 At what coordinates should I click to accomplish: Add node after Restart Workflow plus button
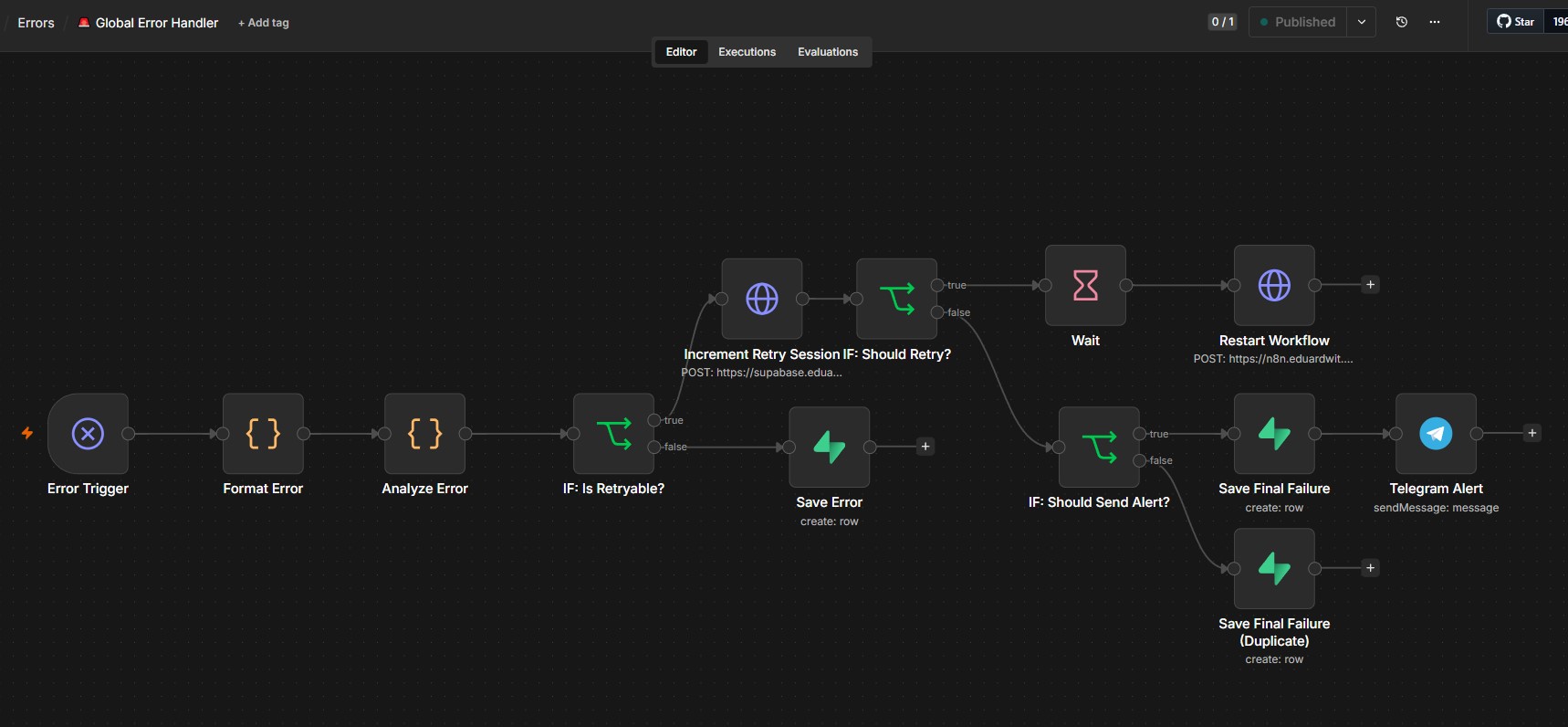point(1370,285)
